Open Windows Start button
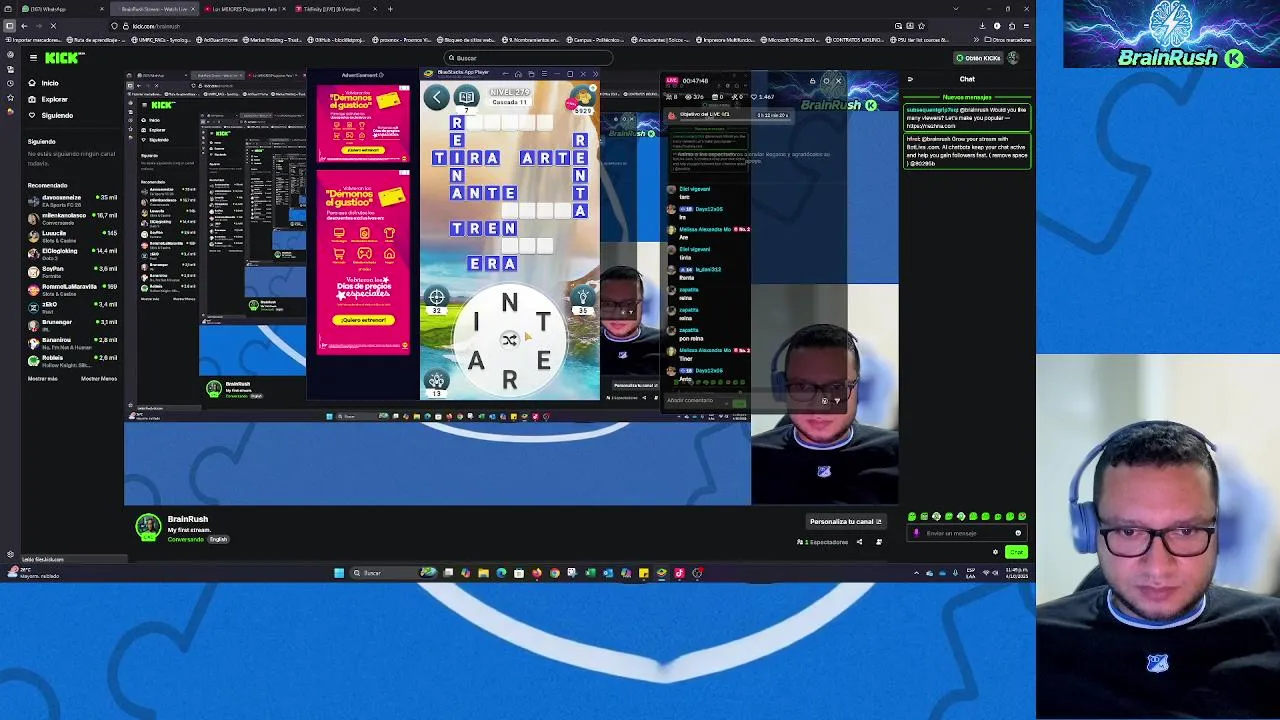The image size is (1280, 720). point(339,573)
